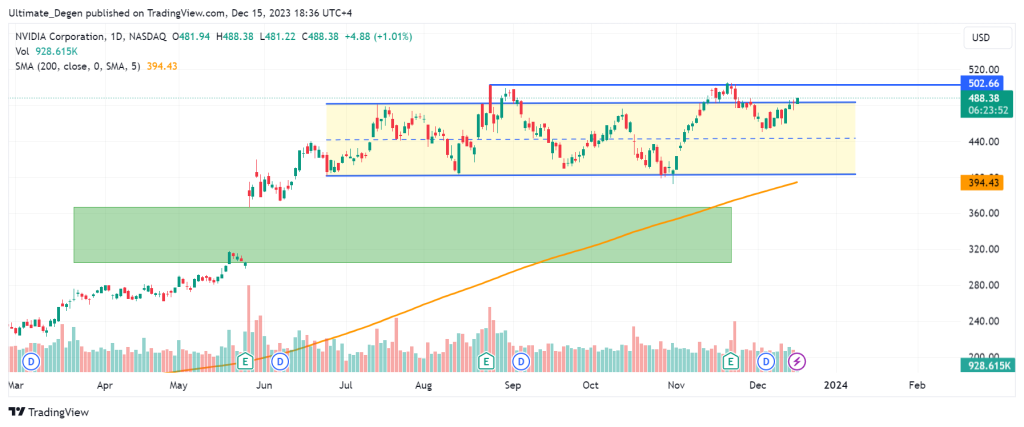Screen dimensions: 1024x427
Task: Open the late-August earnings E marker
Action: click(486, 360)
